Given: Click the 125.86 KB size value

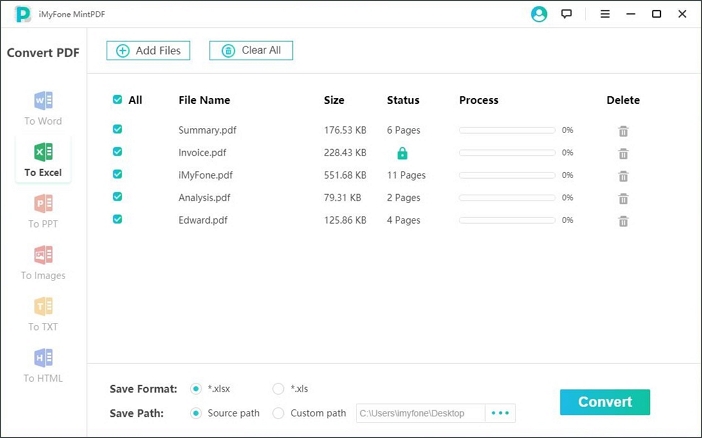Looking at the screenshot, I should tap(345, 220).
